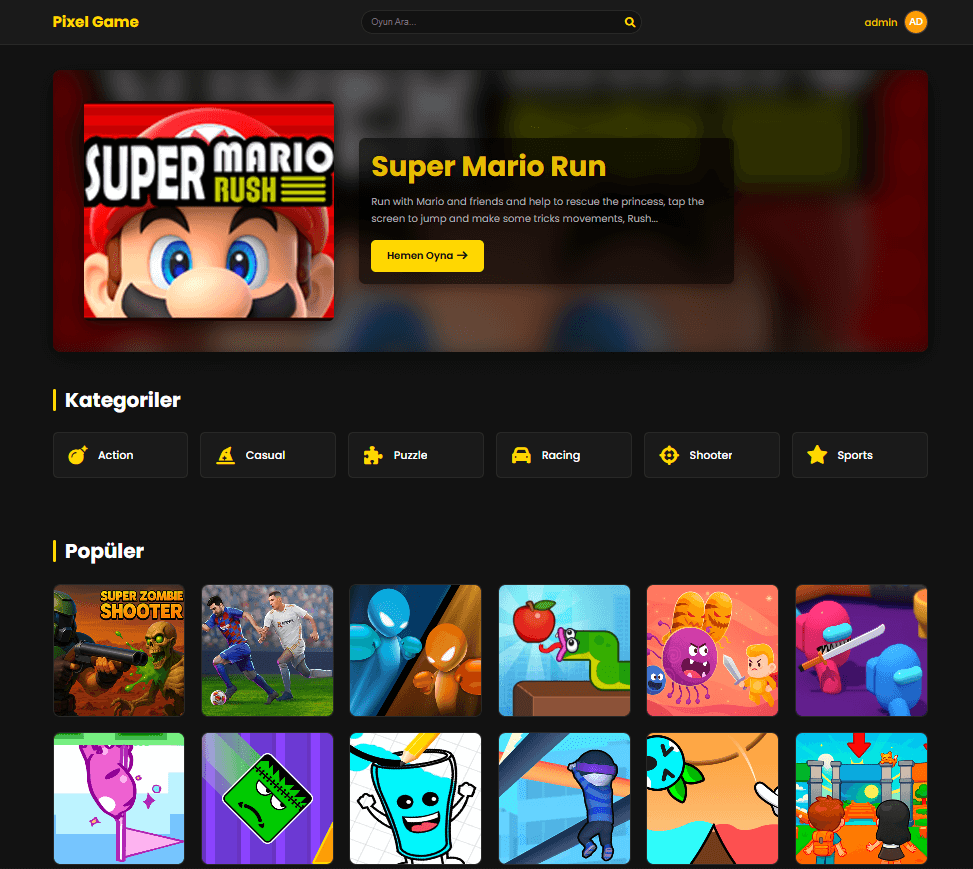
Task: Open the pink balloon and spike game
Action: click(x=119, y=798)
